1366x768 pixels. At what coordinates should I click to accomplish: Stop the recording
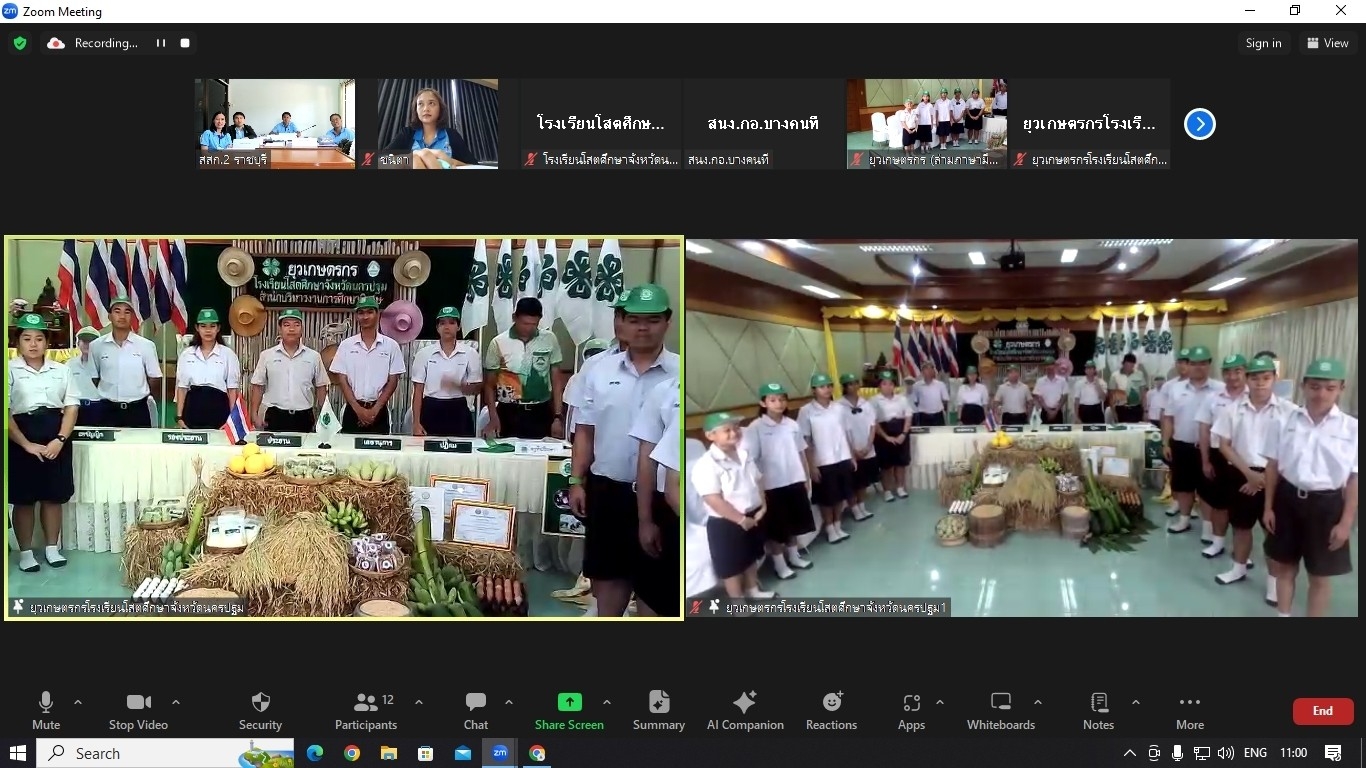coord(185,43)
